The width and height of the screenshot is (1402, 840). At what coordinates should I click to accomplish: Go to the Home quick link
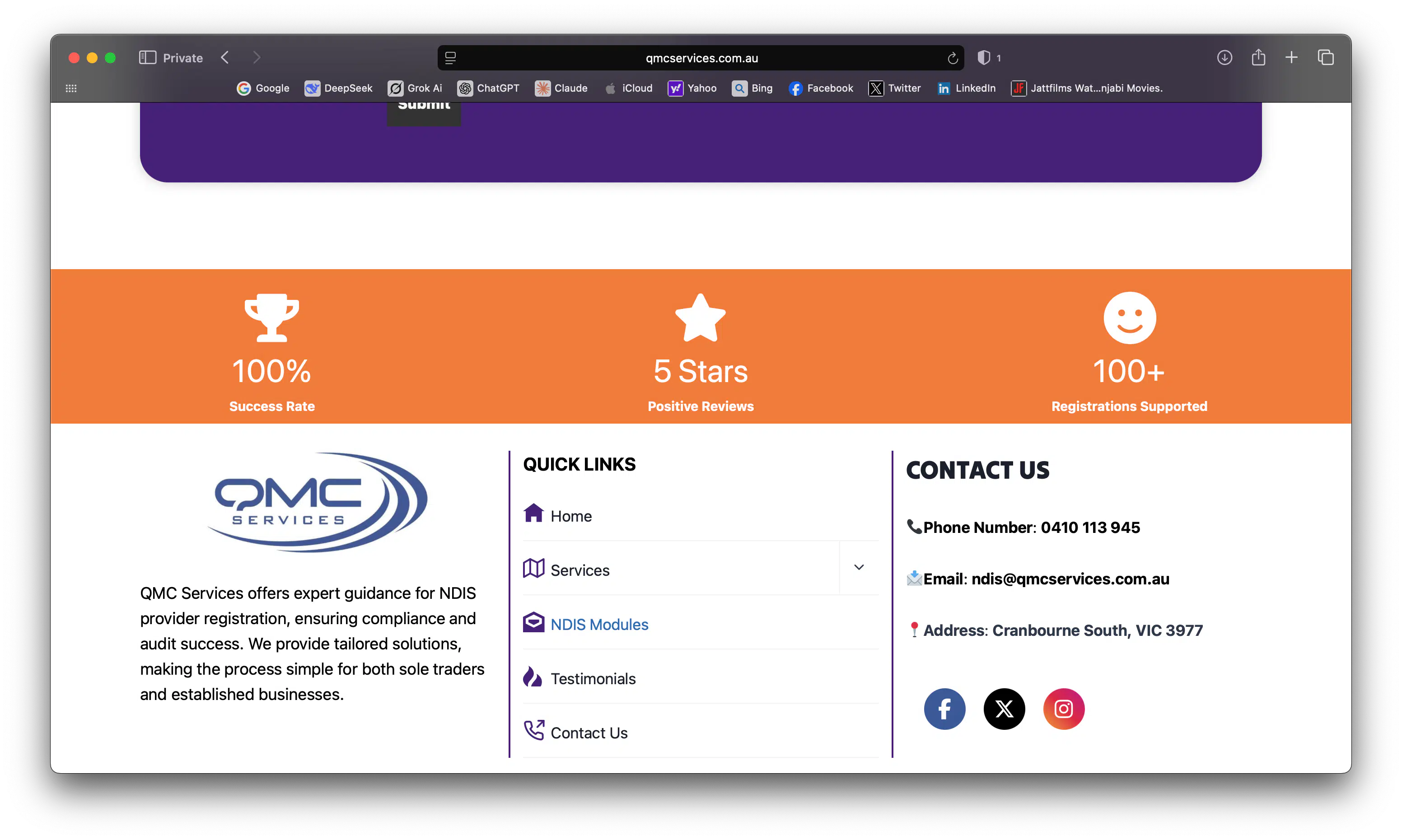pos(570,516)
